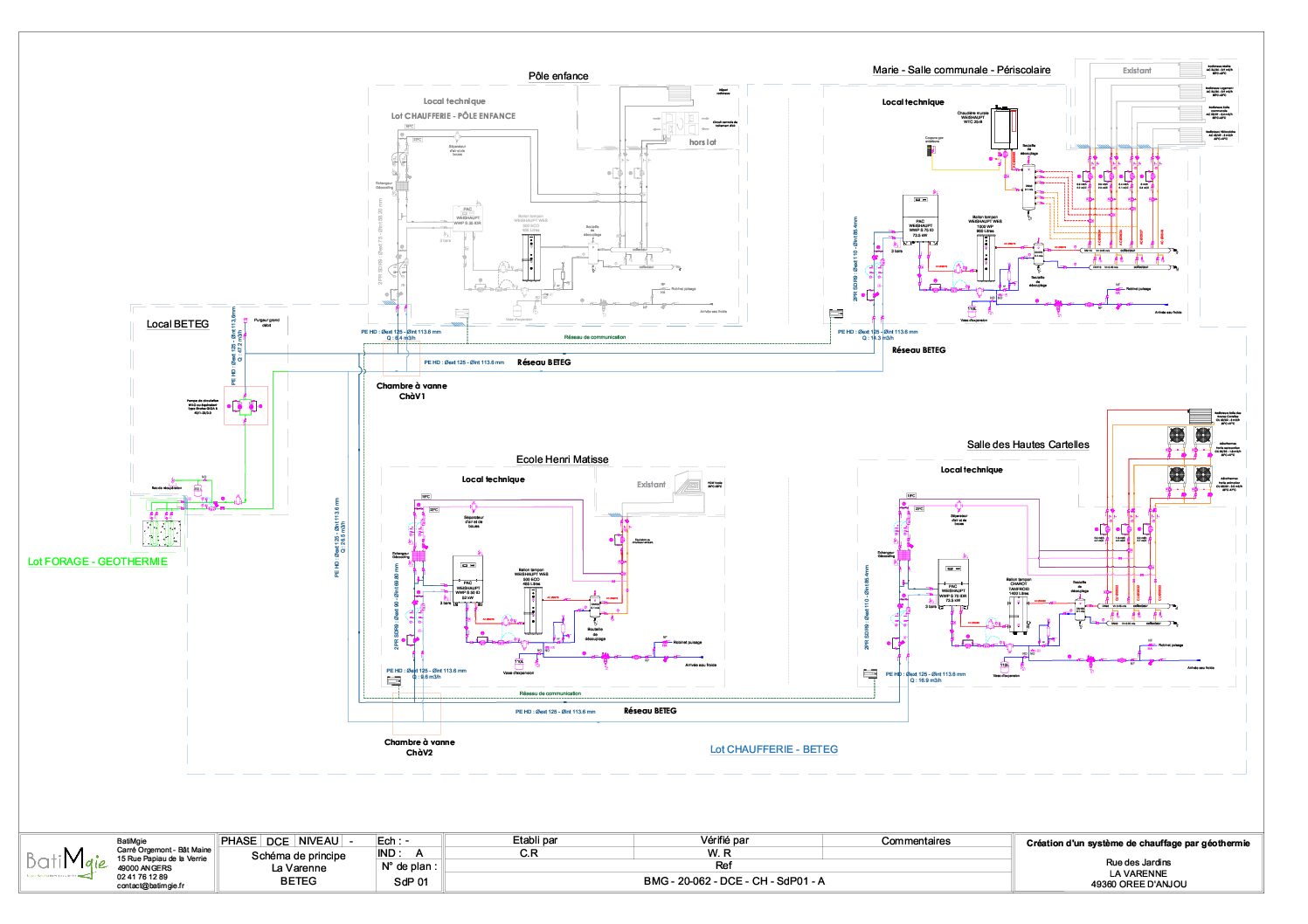Click the Lot CHAUFFERIE - BETEG label

point(773,749)
